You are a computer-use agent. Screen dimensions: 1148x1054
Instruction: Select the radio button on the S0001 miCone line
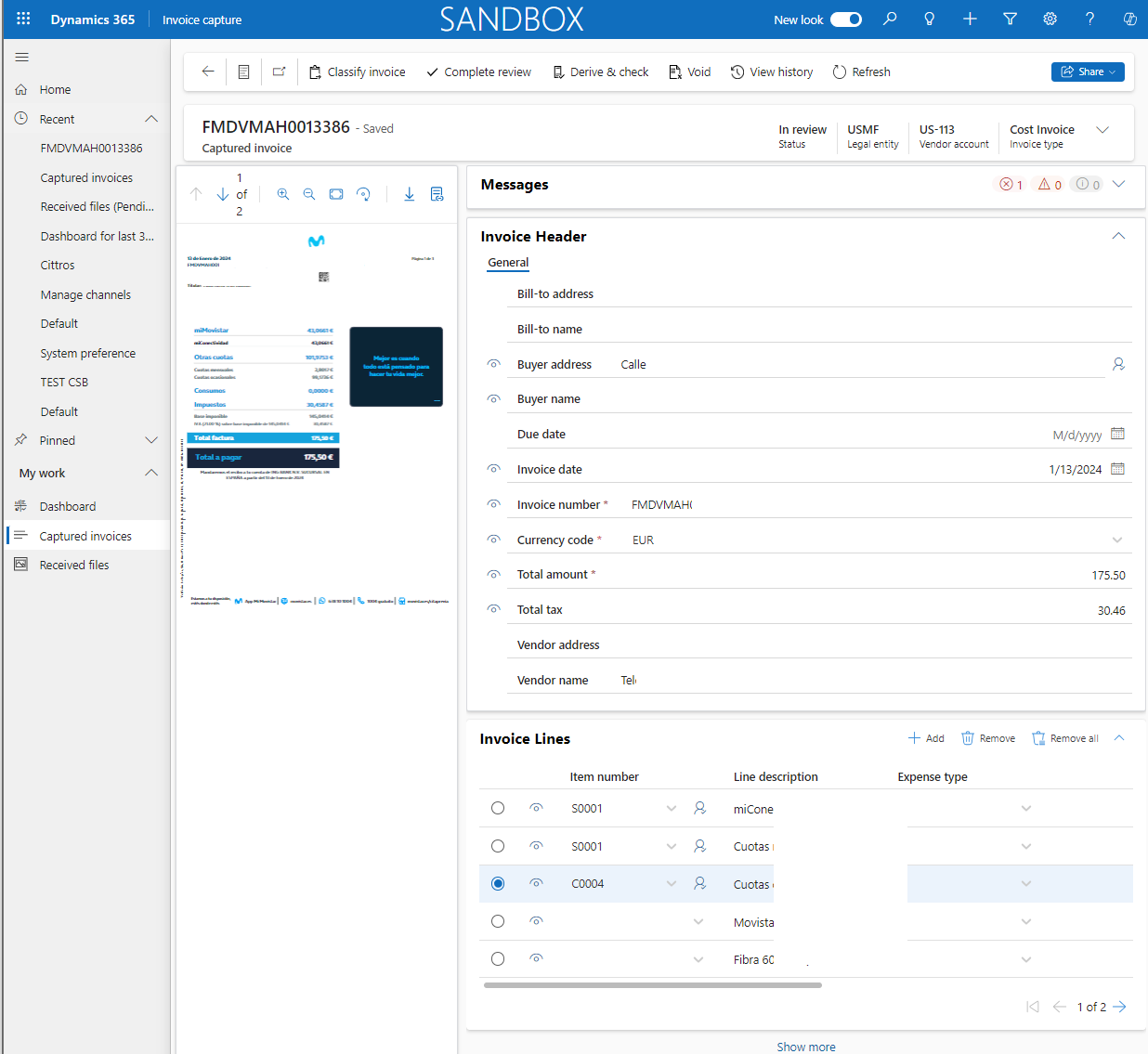click(497, 808)
